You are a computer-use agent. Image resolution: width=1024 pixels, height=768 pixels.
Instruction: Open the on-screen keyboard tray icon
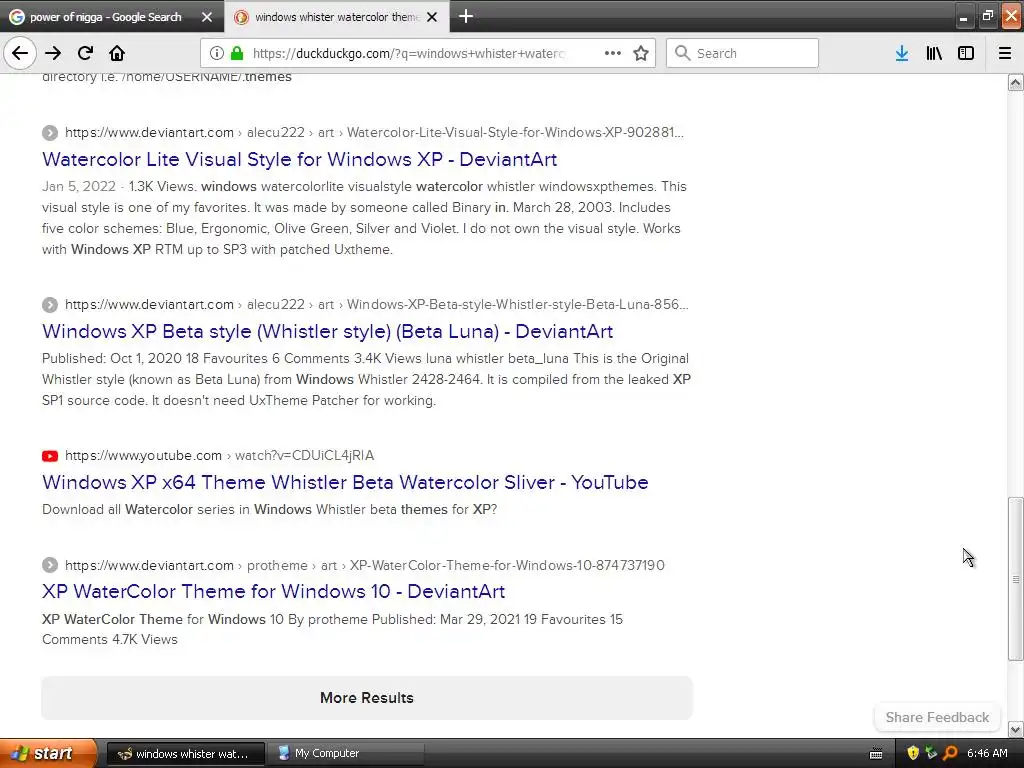(876, 754)
